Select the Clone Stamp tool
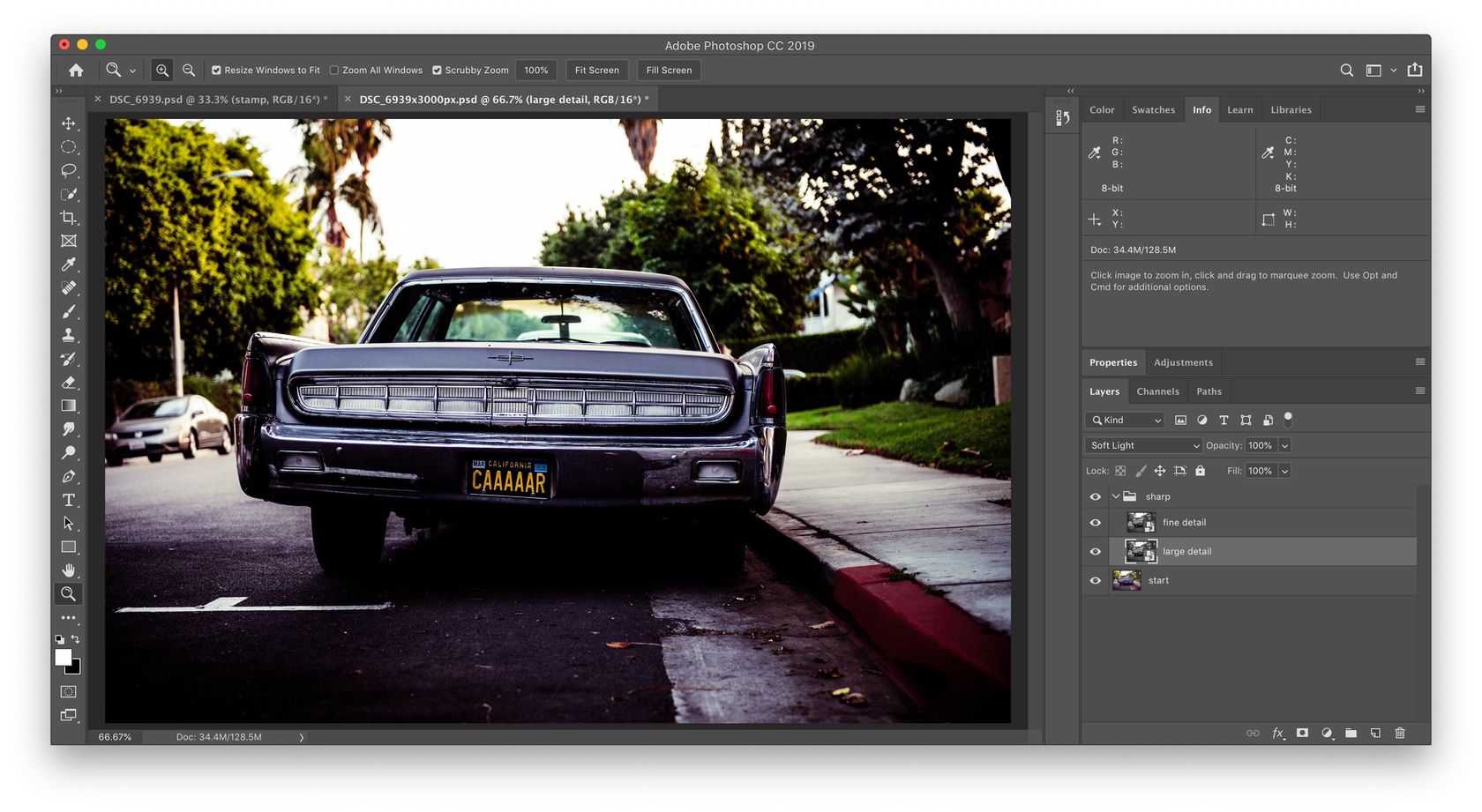The height and width of the screenshot is (812, 1482). tap(68, 335)
